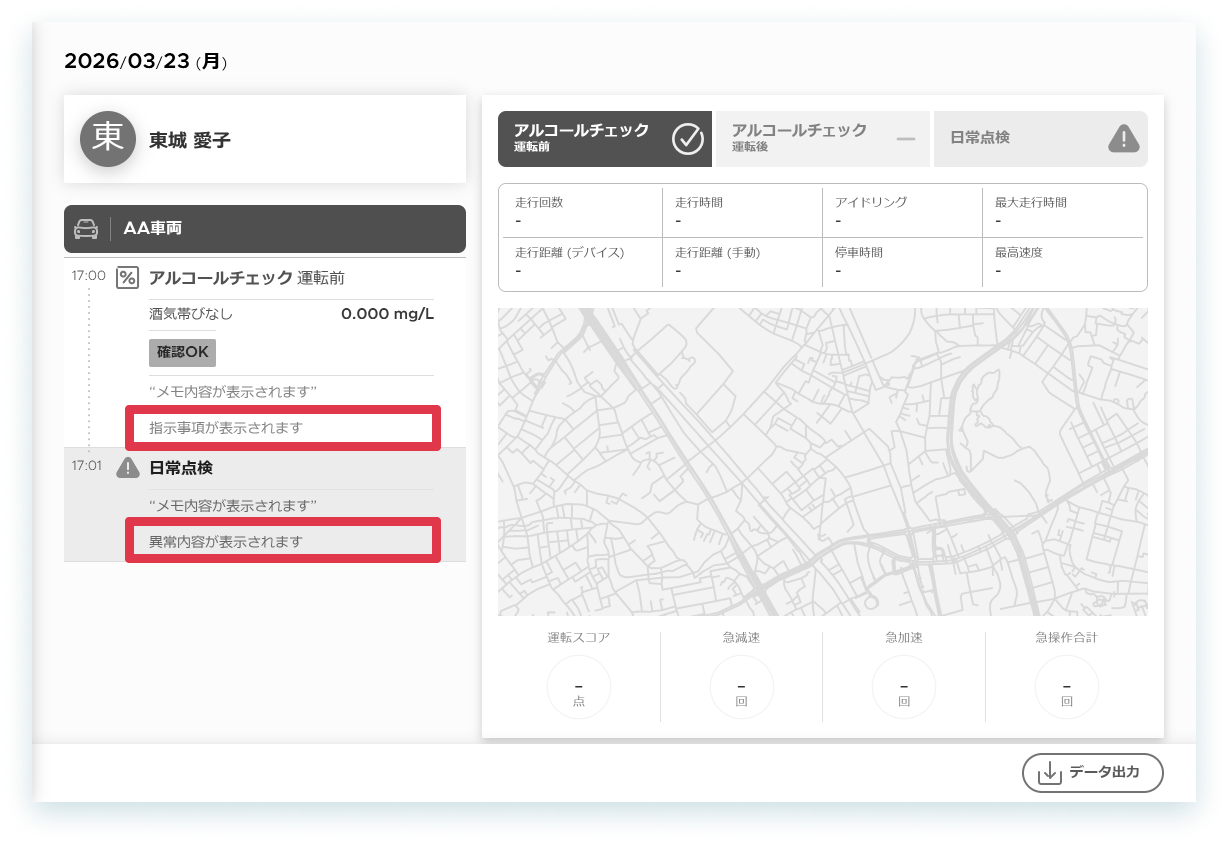The image size is (1228, 844).
Task: Click the percent icon next to アルコールチェック 運転前
Action: click(x=127, y=278)
